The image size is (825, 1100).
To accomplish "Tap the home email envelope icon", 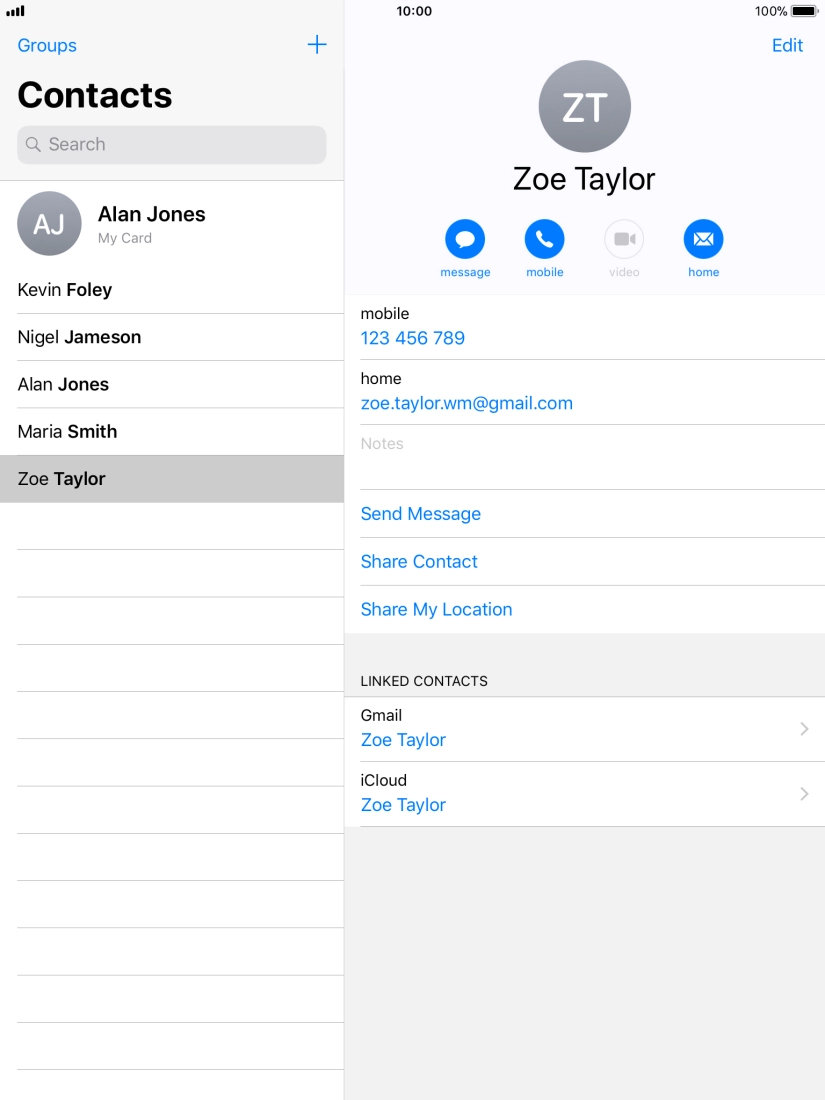I will pyautogui.click(x=703, y=240).
